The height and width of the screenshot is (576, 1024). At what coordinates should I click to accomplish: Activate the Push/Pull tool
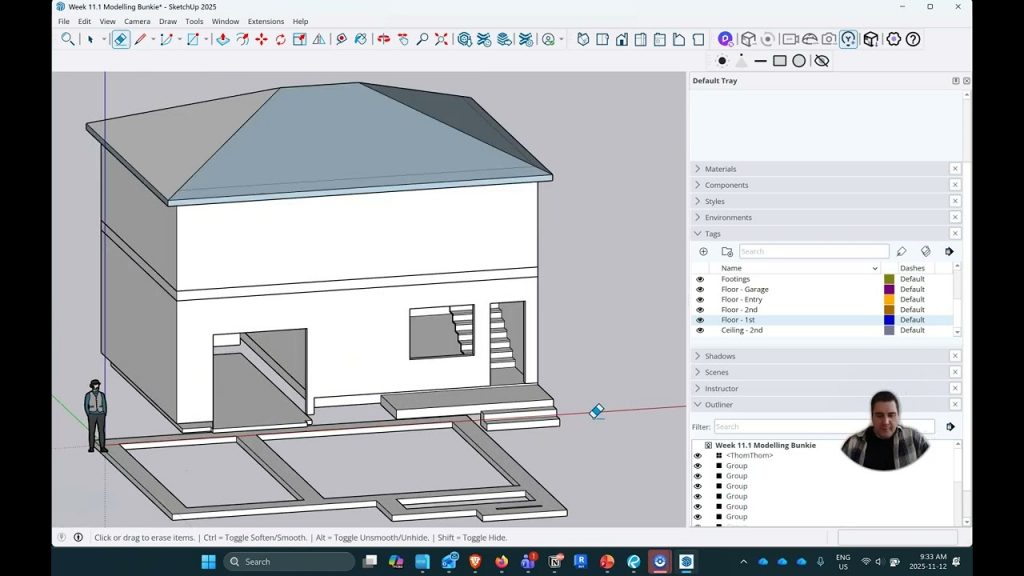[222, 39]
